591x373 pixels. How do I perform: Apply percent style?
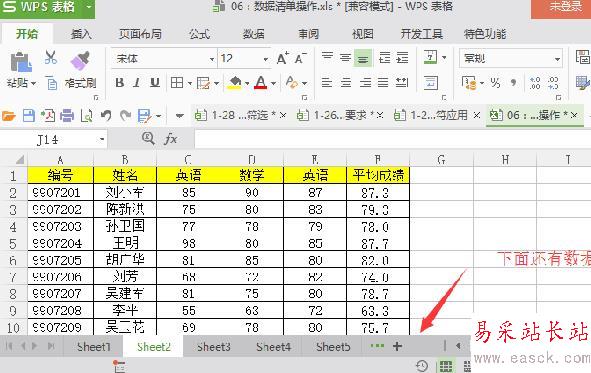495,83
